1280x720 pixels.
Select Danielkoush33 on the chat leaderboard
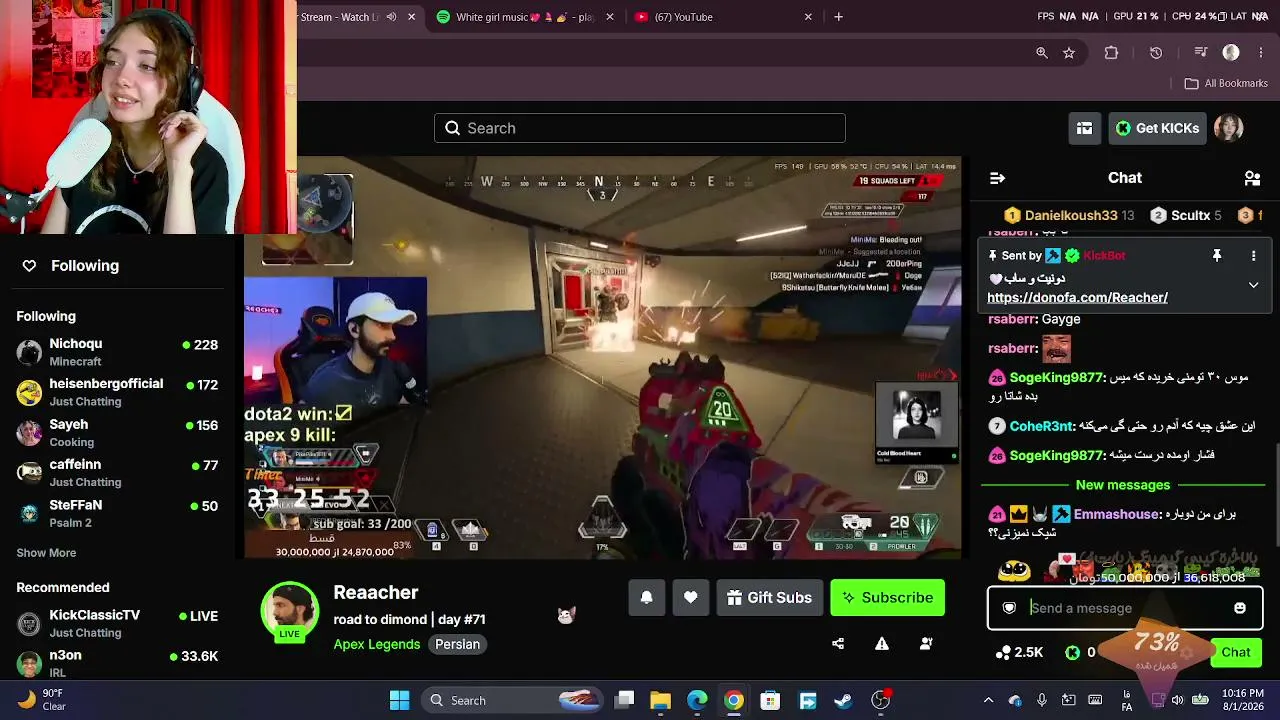pos(1069,215)
